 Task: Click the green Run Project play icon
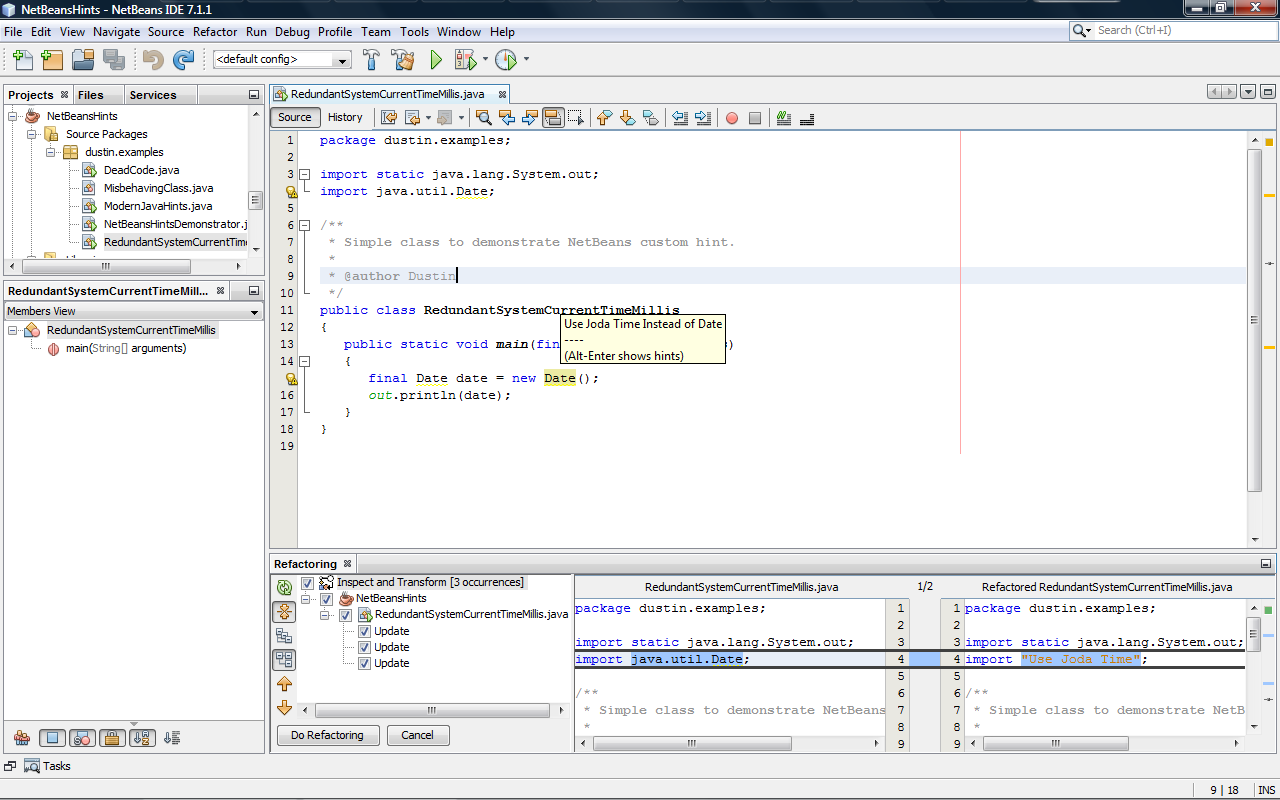[435, 60]
